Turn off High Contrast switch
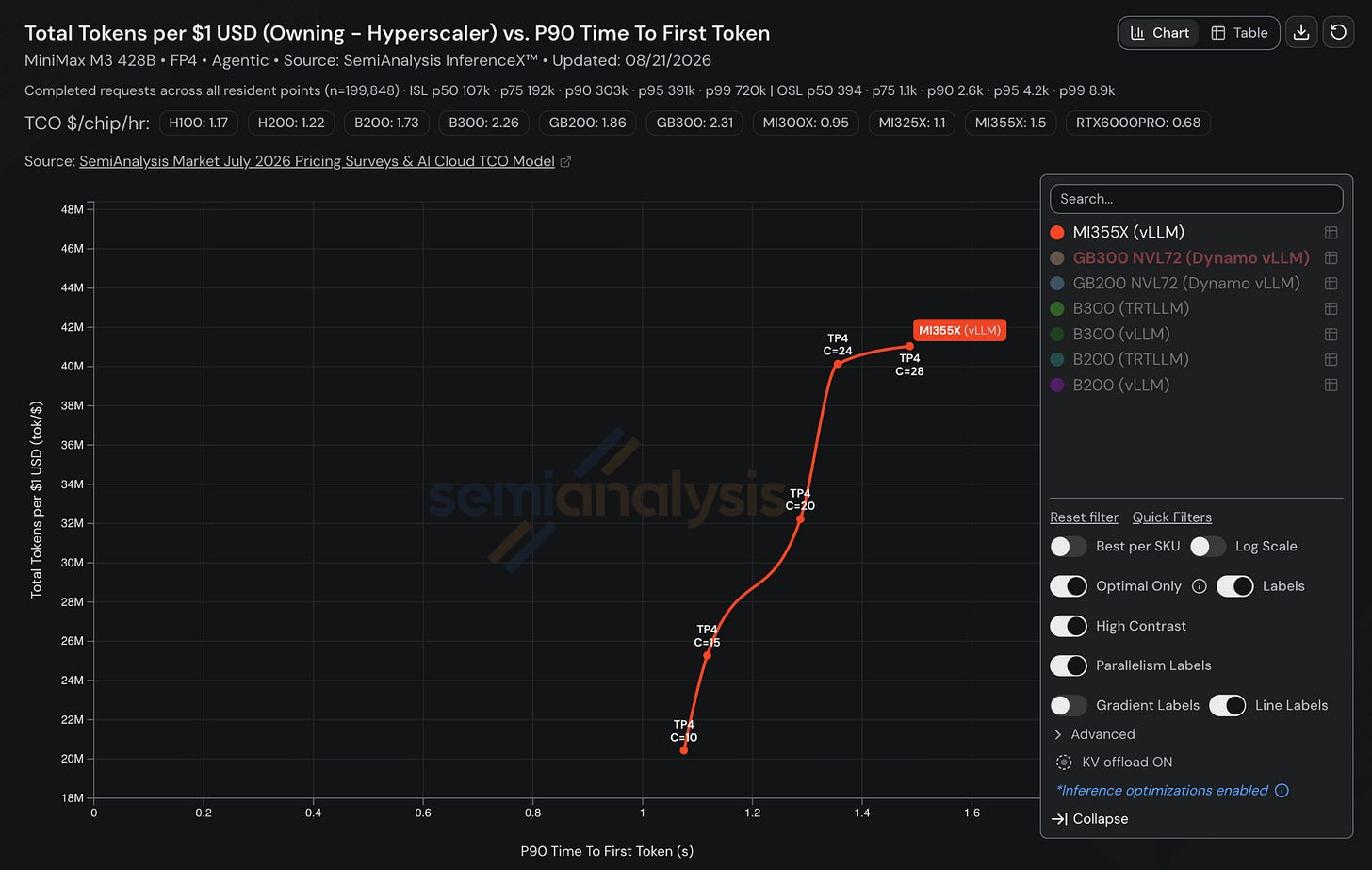The height and width of the screenshot is (870, 1372). [1069, 626]
